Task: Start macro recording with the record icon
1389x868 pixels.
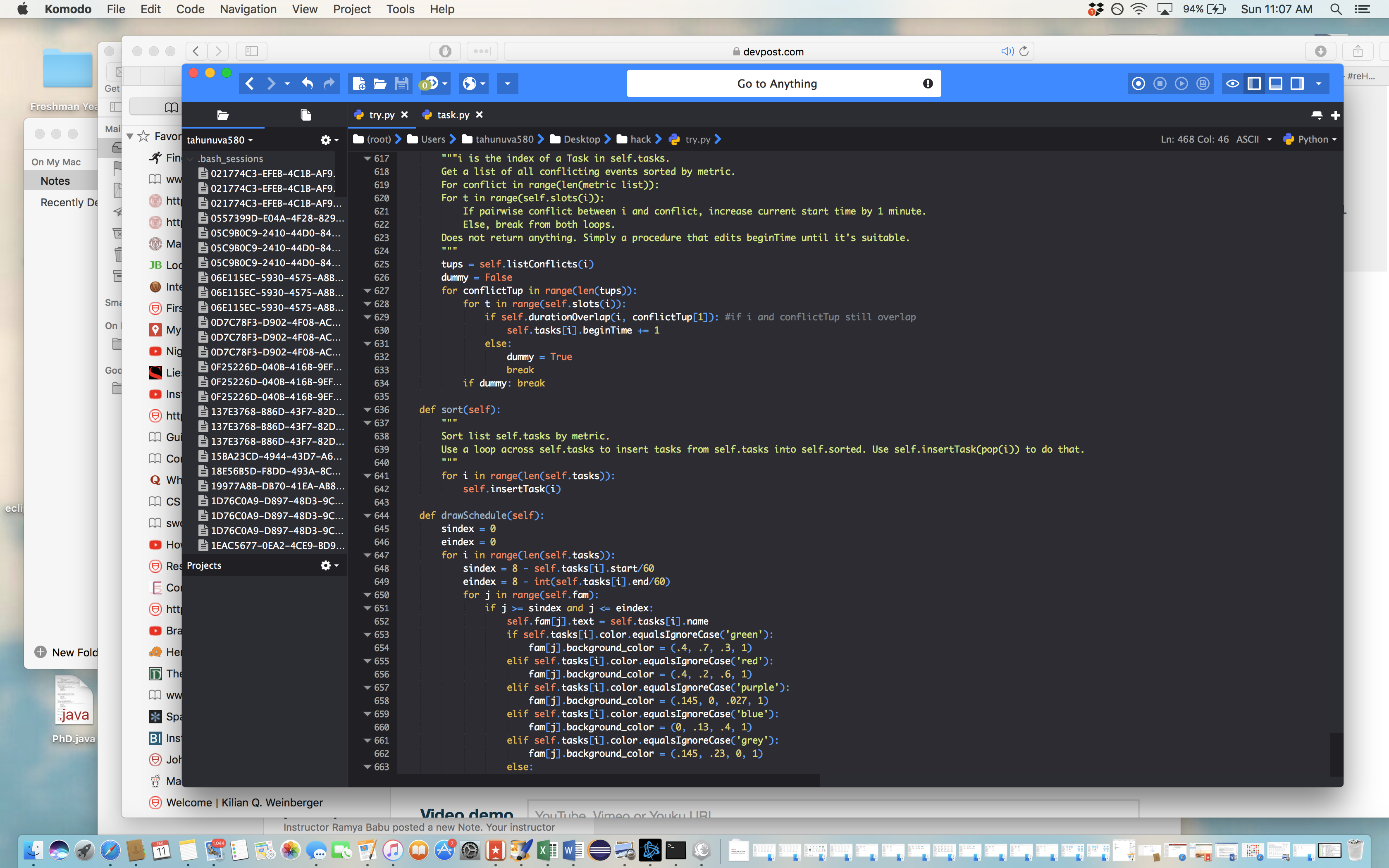Action: [1138, 84]
